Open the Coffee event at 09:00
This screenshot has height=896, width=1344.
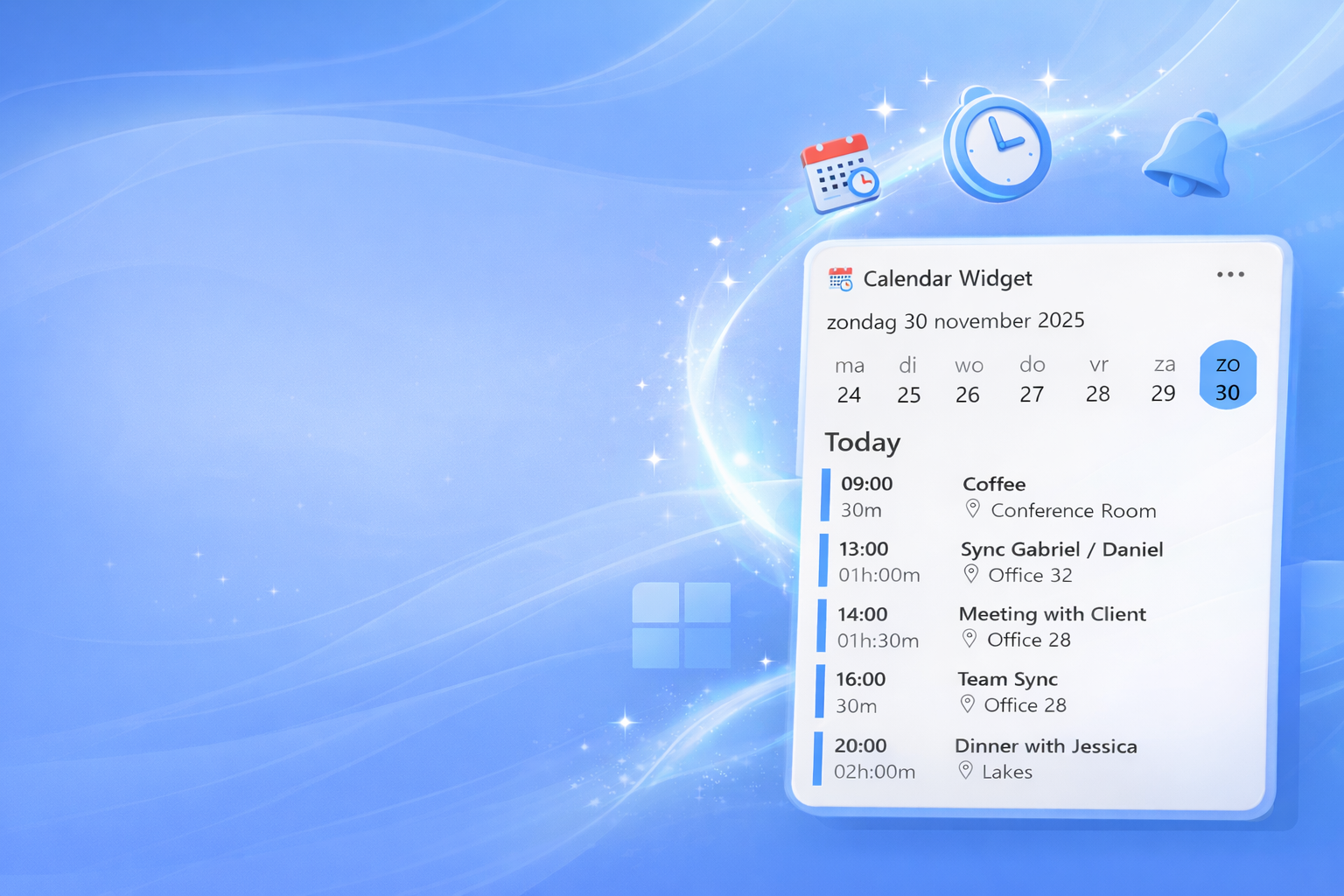click(x=994, y=484)
